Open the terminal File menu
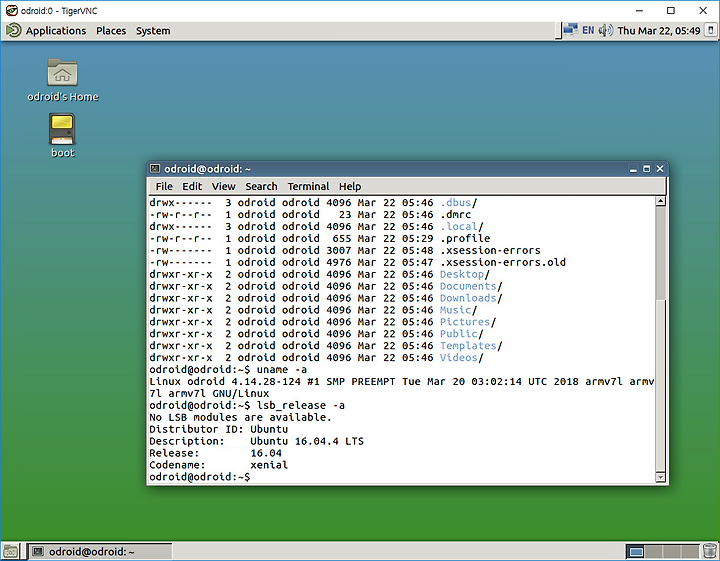The image size is (720, 561). point(164,186)
